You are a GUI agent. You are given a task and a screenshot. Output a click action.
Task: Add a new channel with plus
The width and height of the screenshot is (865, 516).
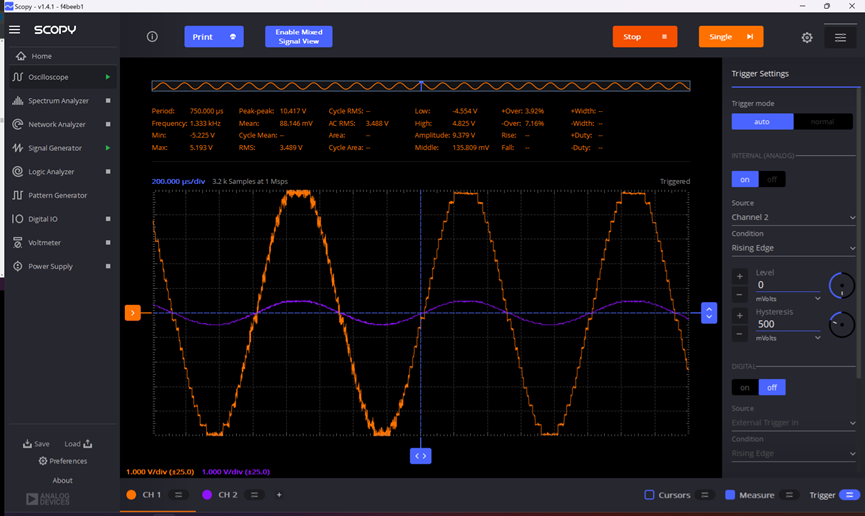(x=279, y=495)
